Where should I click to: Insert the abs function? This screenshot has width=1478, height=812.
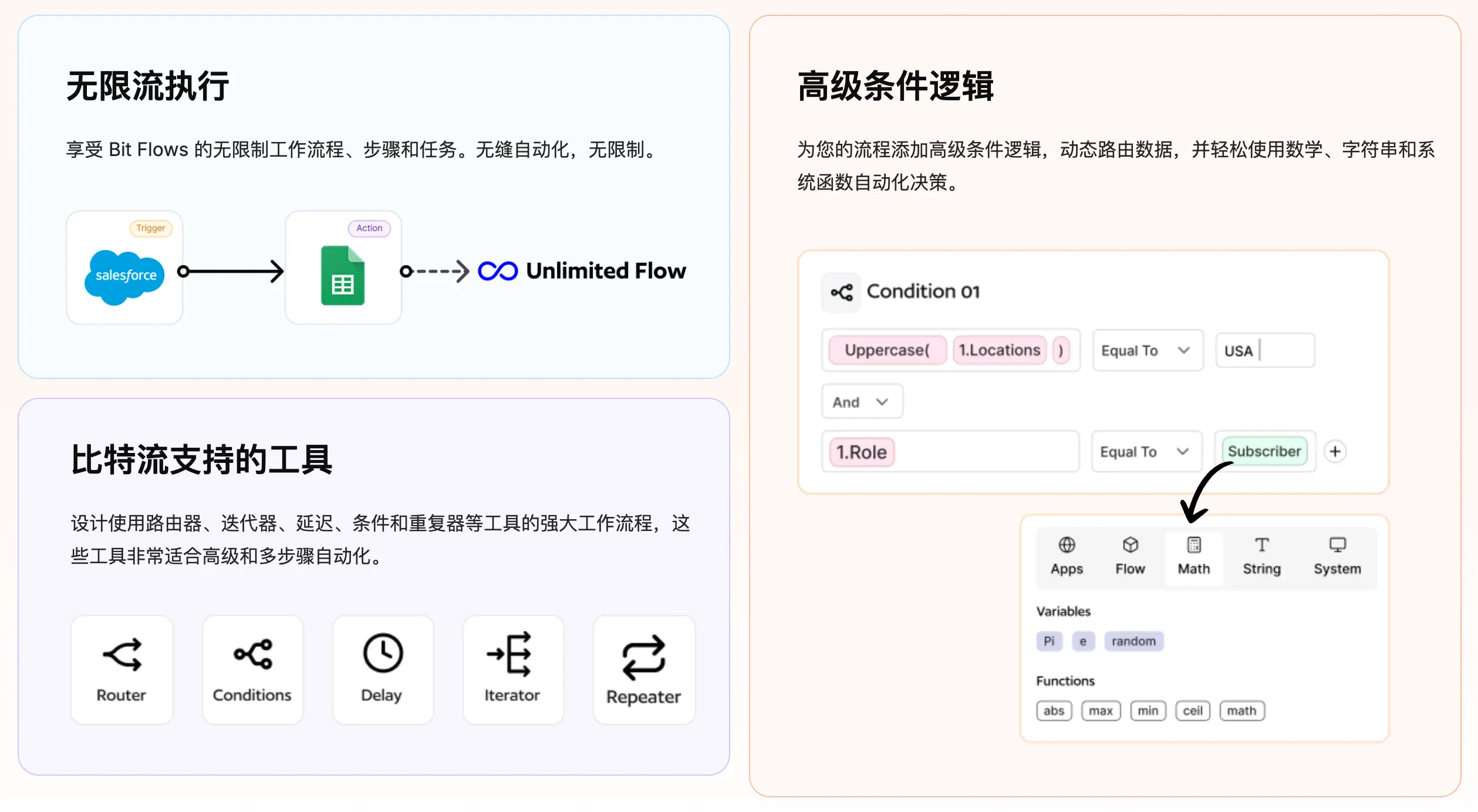1054,710
